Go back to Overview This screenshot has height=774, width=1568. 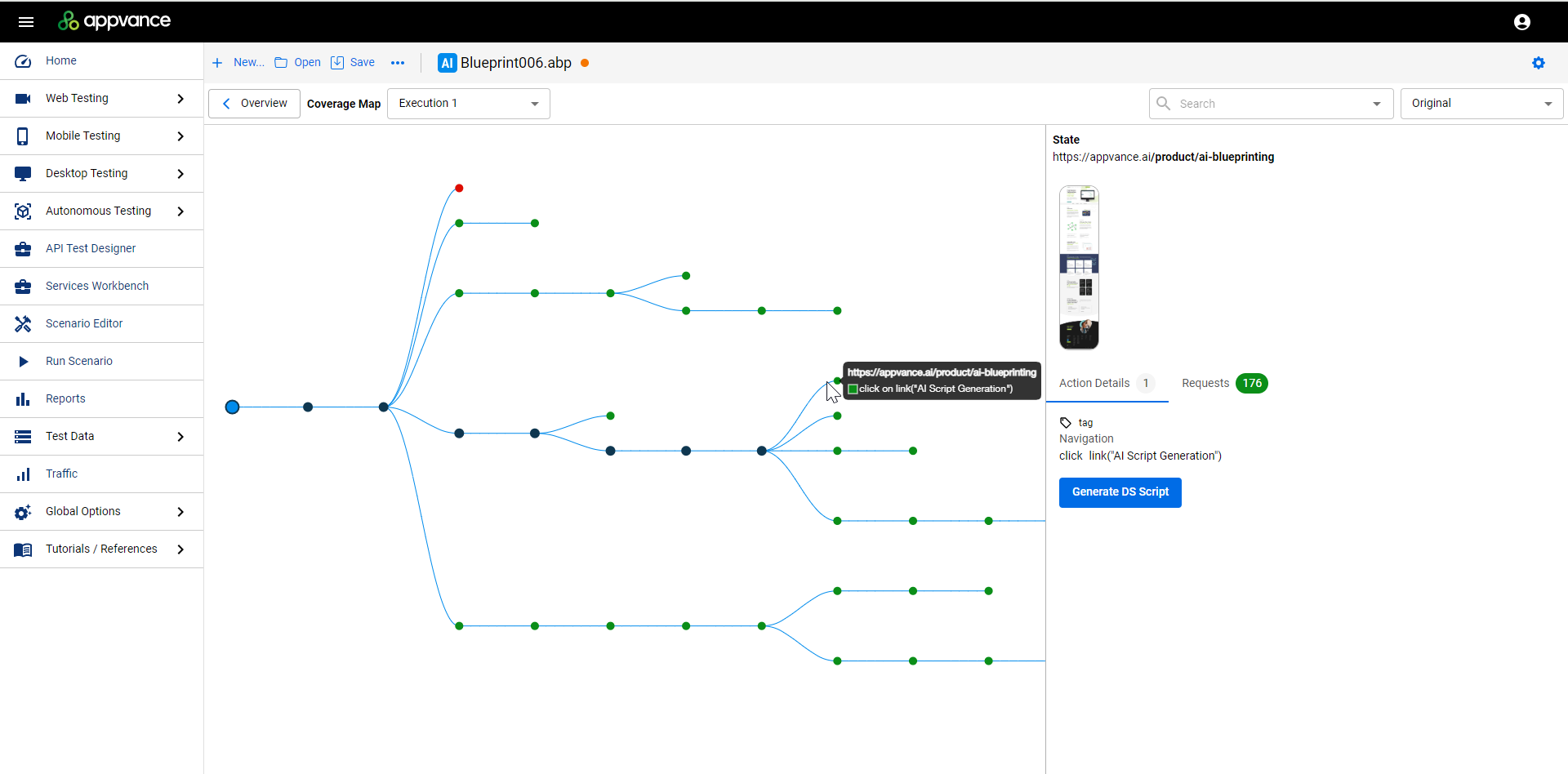[254, 104]
